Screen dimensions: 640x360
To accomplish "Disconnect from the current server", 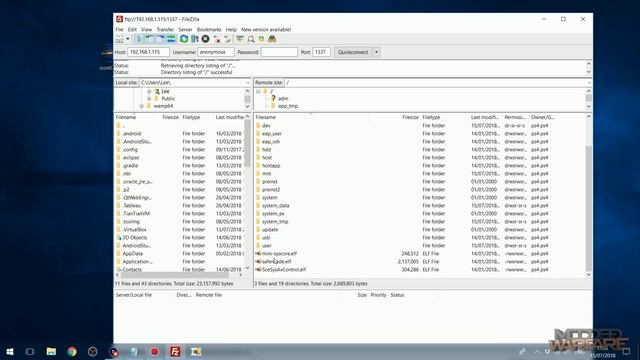I will point(217,39).
